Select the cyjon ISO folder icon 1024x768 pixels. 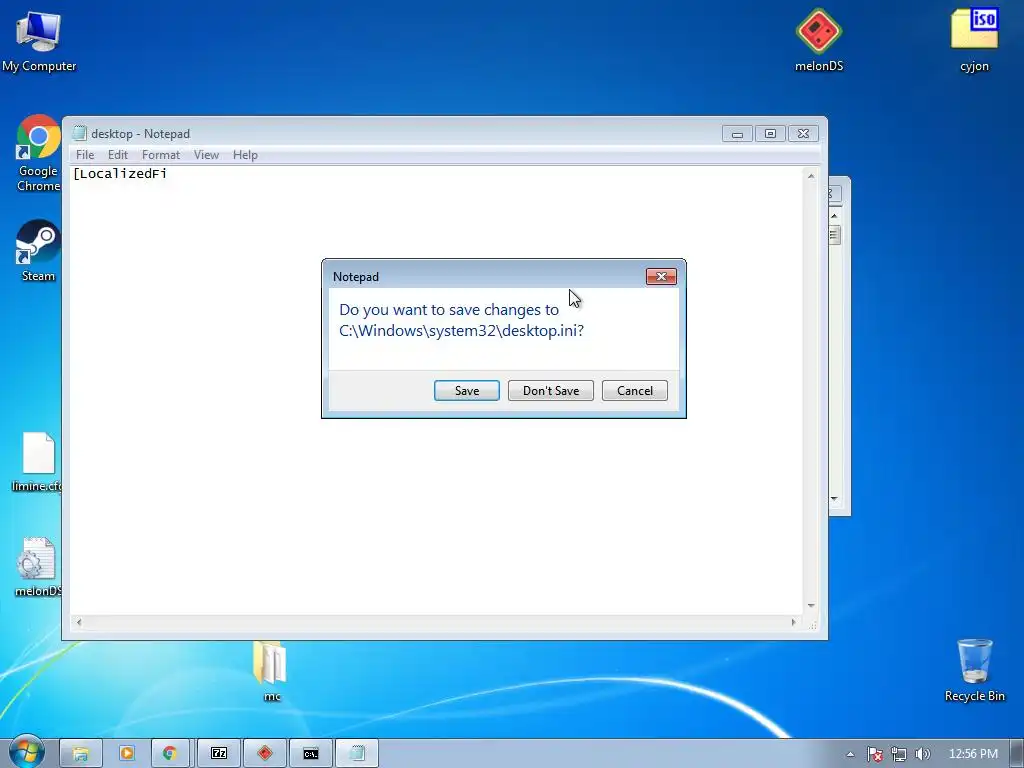[974, 40]
